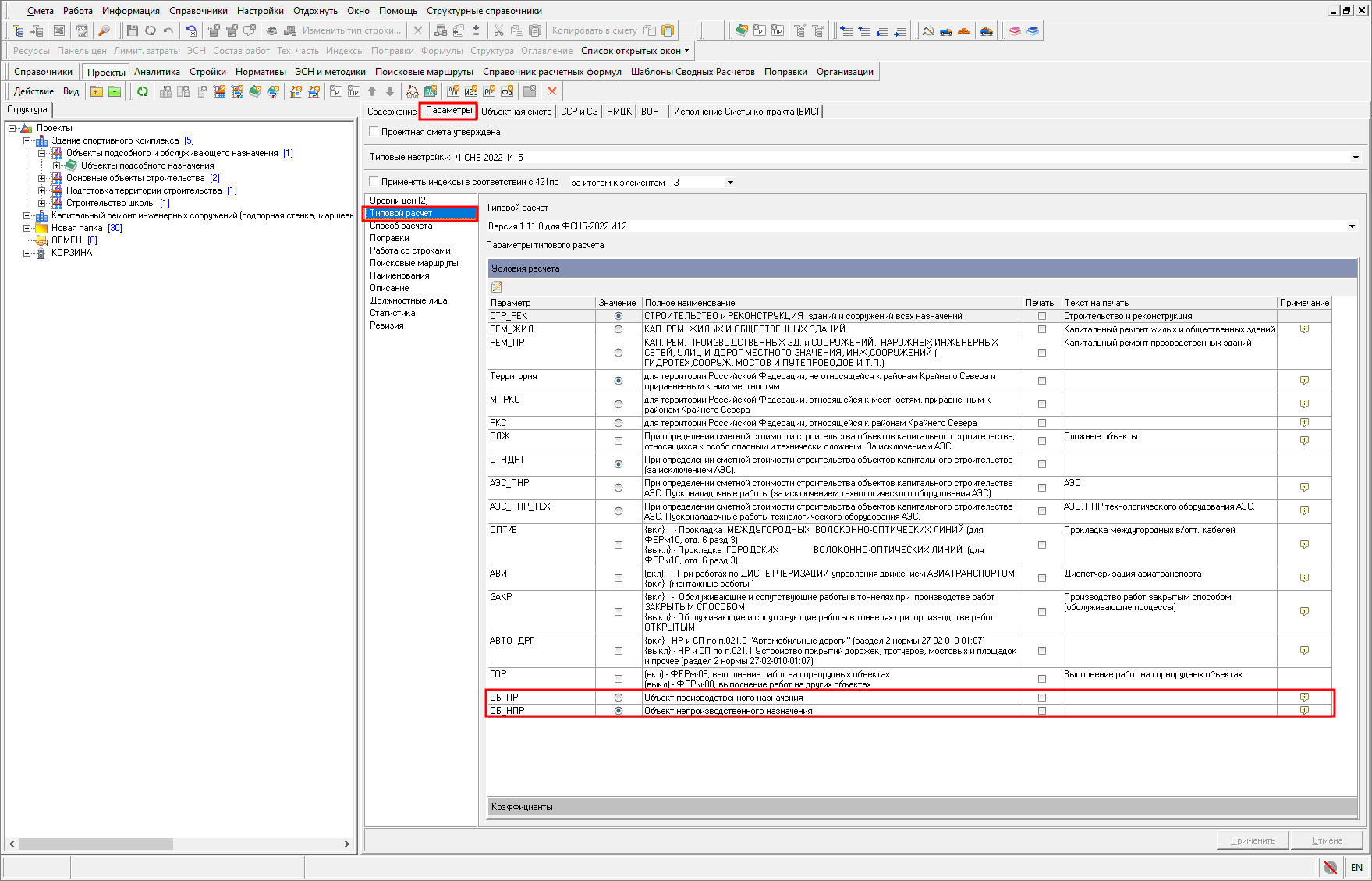Click the hammer and sickle labor icon
Viewport: 1372px width, 881px height.
coord(927,30)
